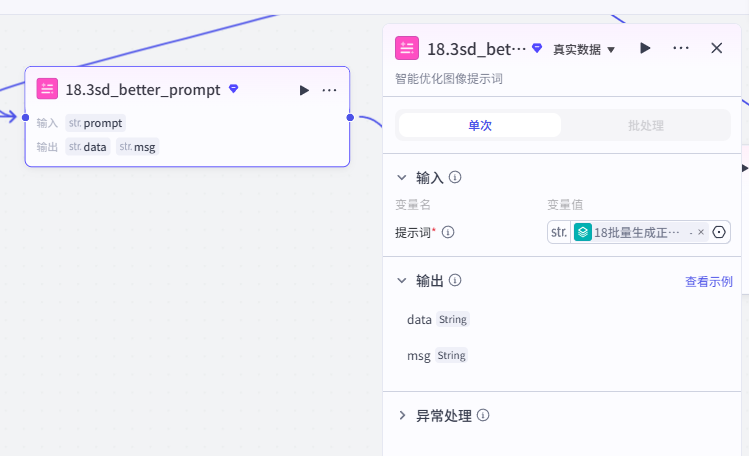Show info tooltip for 提示词
Screen dimensions: 749x456
point(448,232)
